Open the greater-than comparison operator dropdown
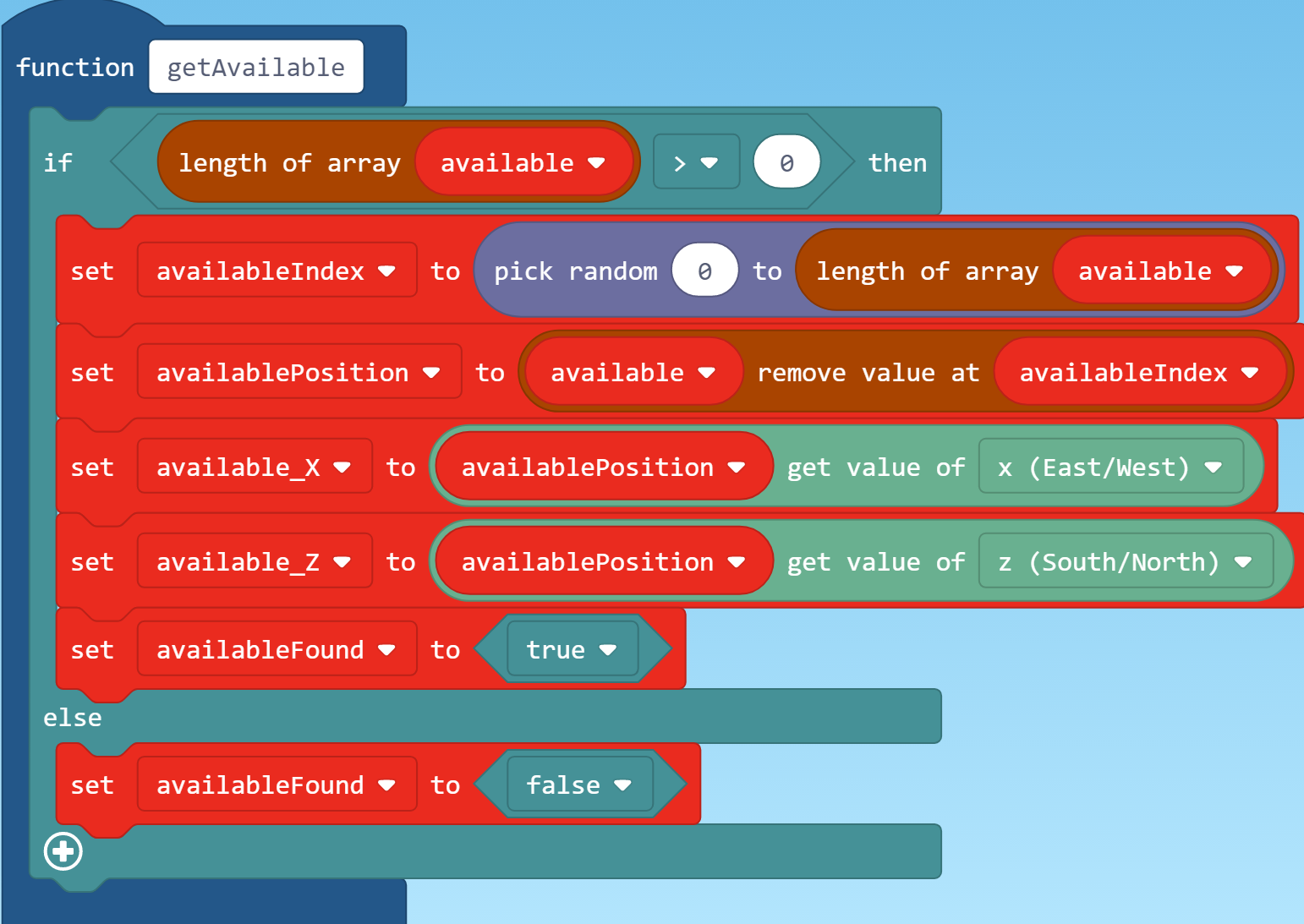 point(696,162)
